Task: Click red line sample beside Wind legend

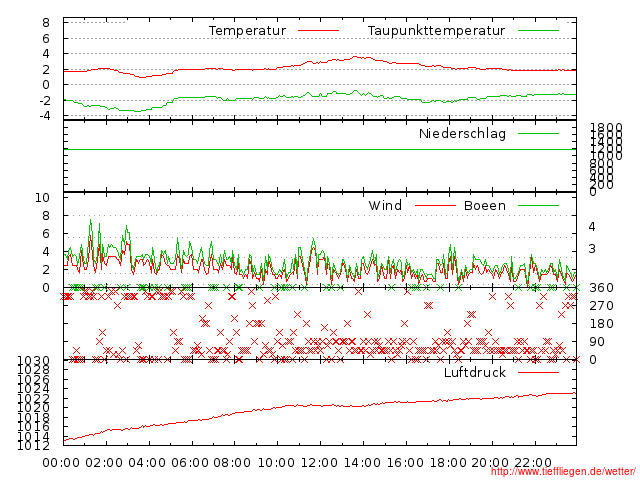Action: 435,206
